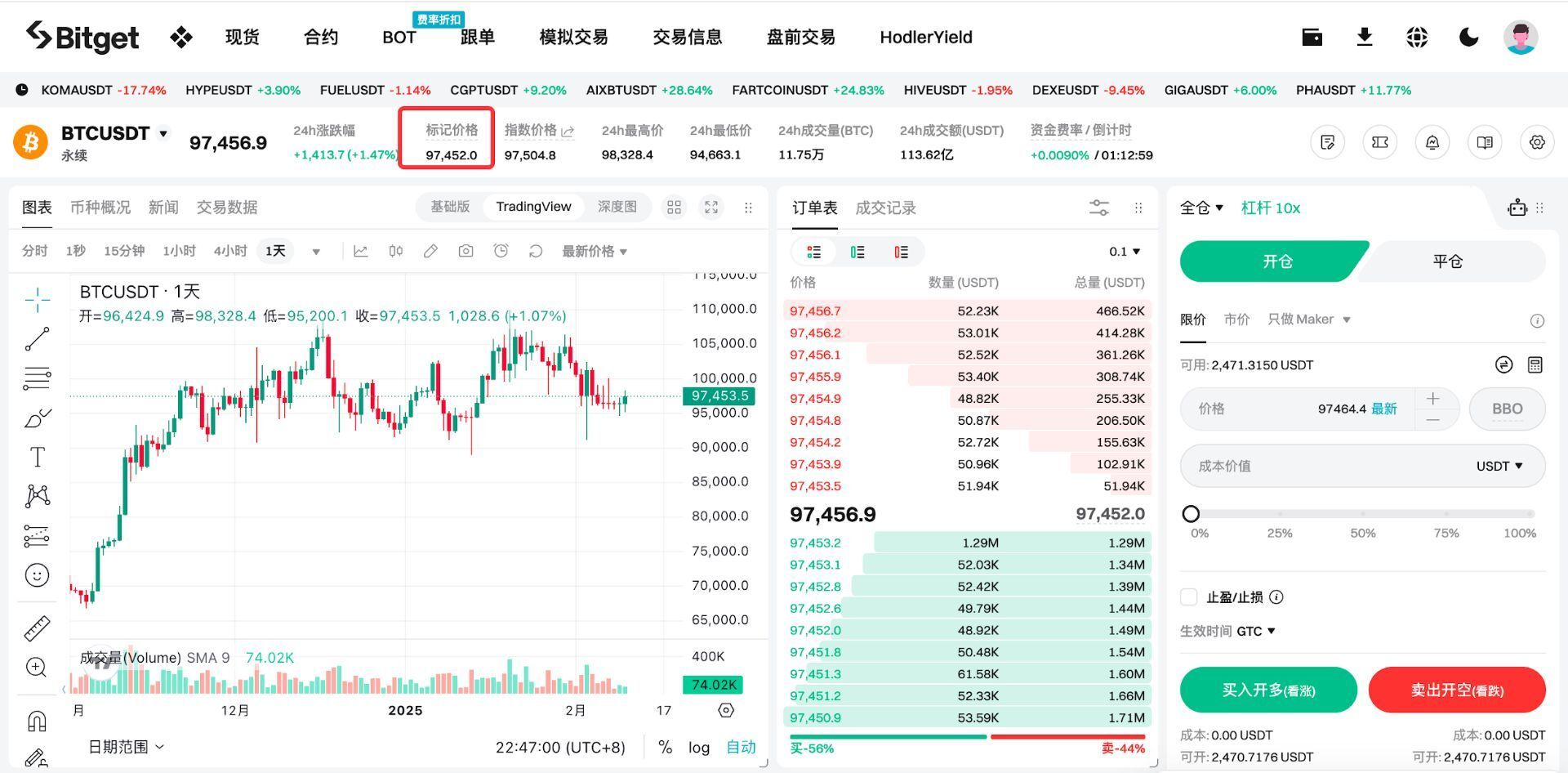1568x773 pixels.
Task: Toggle dark mode moon icon
Action: [x=1468, y=37]
